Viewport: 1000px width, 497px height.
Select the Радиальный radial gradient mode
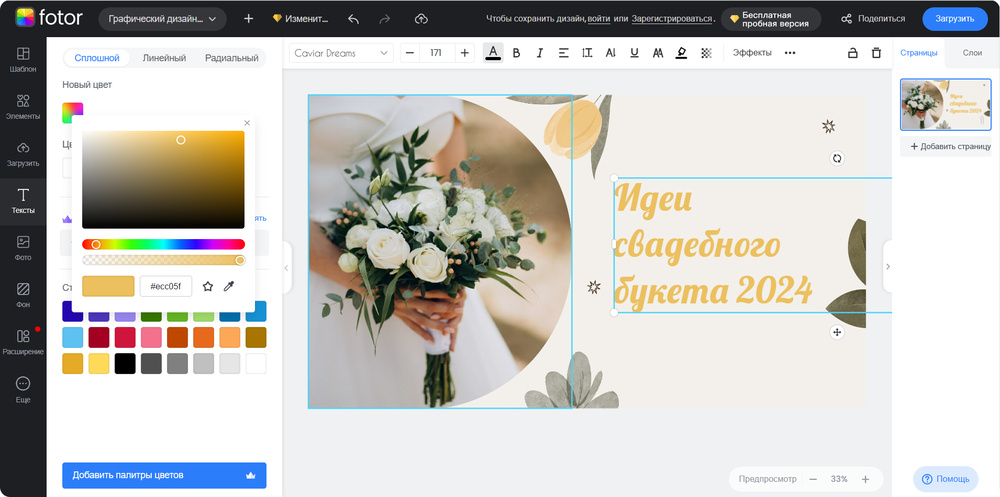(232, 58)
